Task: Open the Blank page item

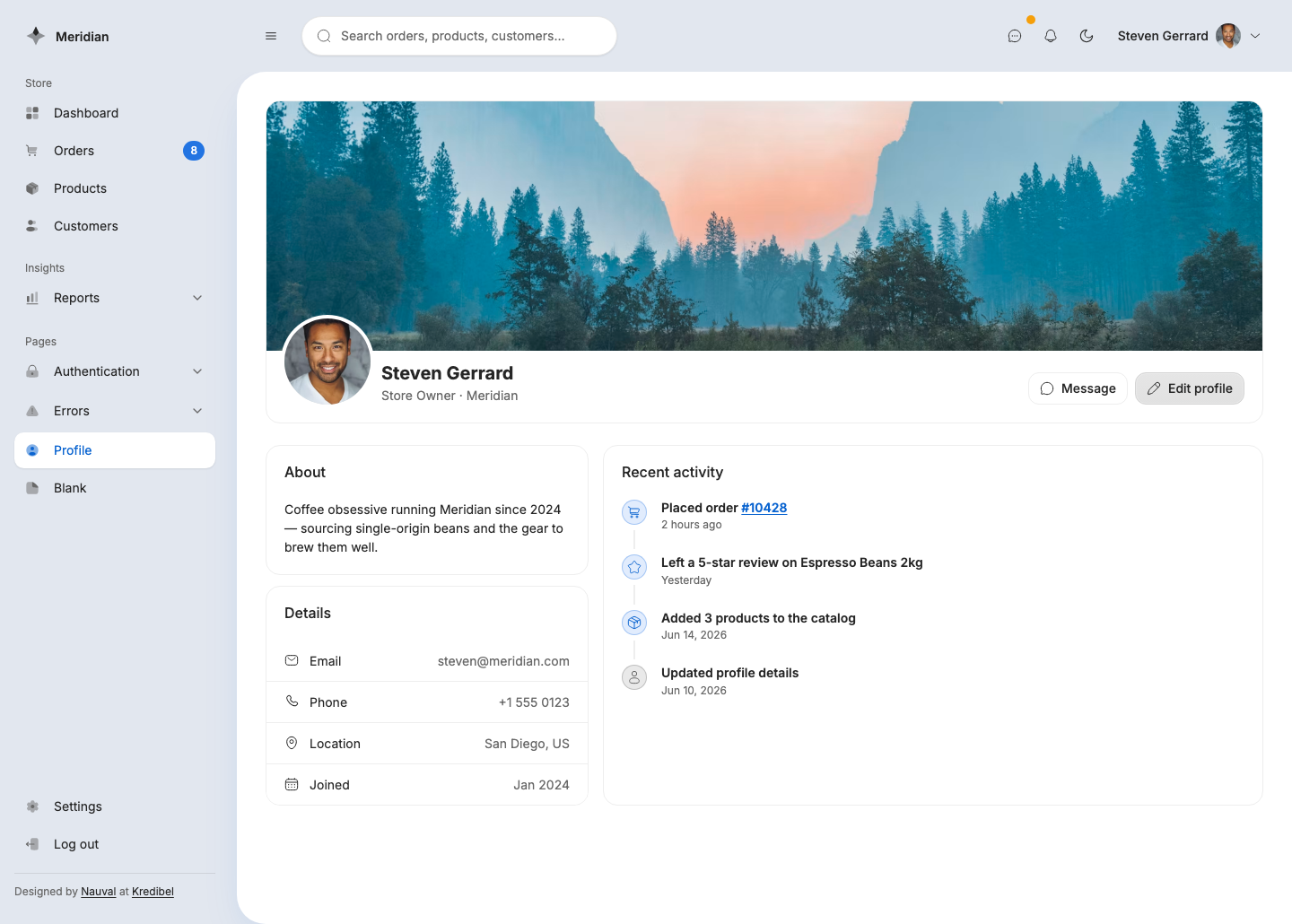Action: coord(115,488)
